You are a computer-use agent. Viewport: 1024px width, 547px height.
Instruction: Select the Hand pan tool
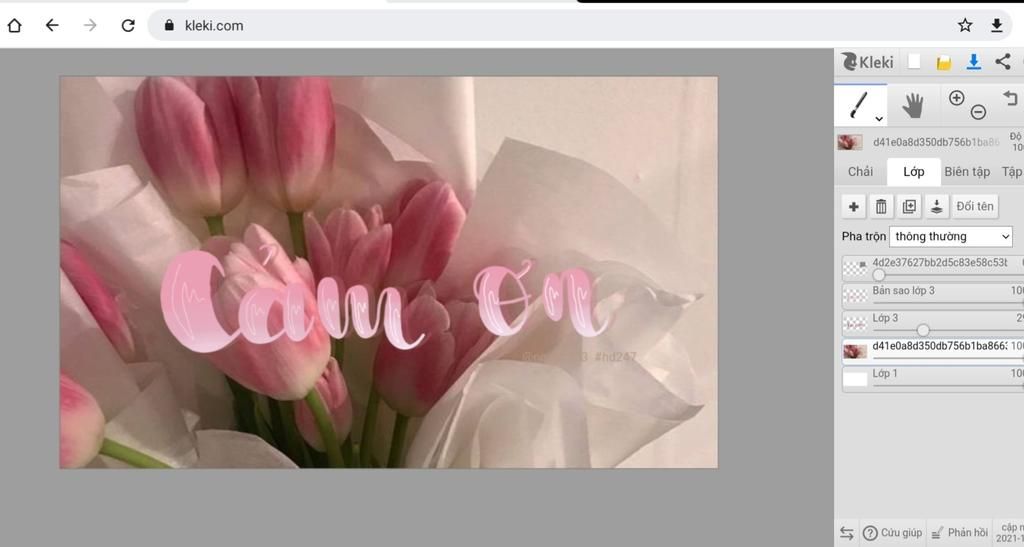912,105
